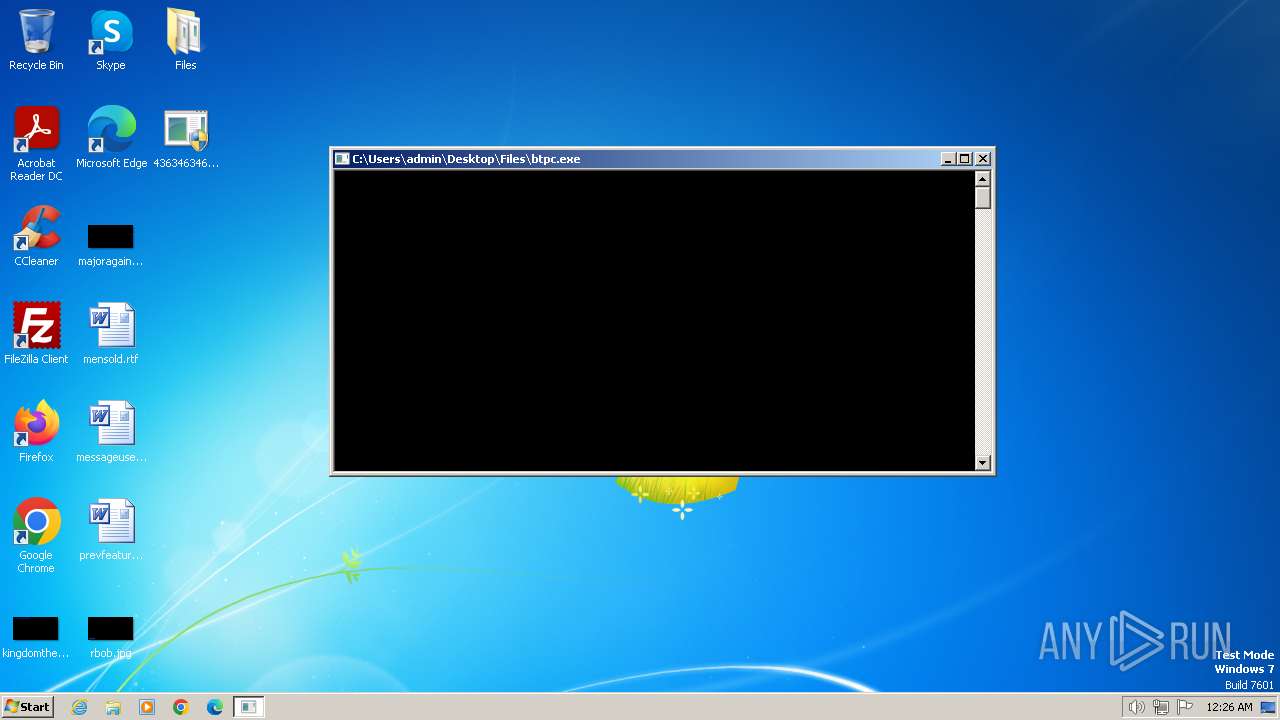
Task: Open the taskbar clock showing 12:26 AM
Action: pos(1229,707)
